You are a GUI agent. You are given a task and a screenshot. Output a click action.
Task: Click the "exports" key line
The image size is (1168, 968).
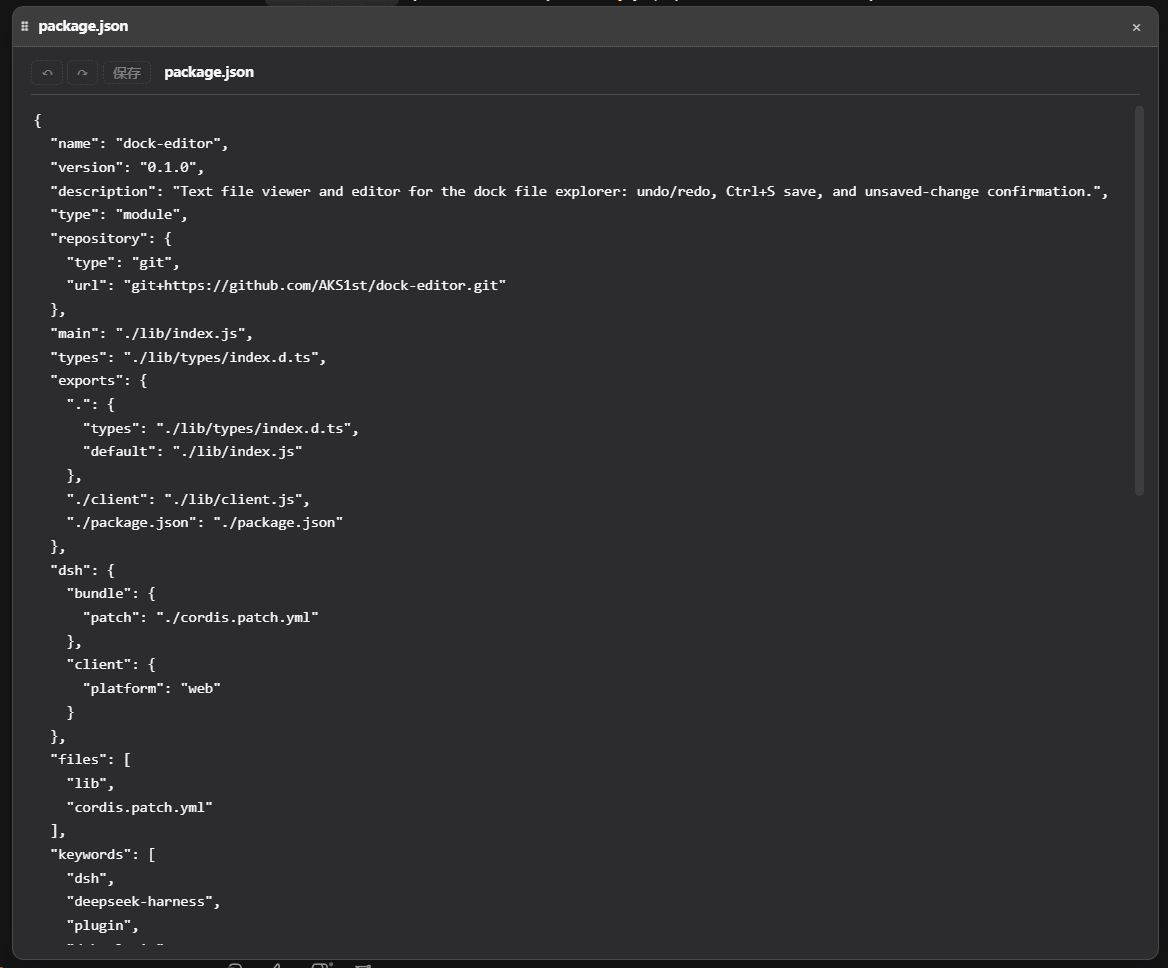tap(98, 380)
